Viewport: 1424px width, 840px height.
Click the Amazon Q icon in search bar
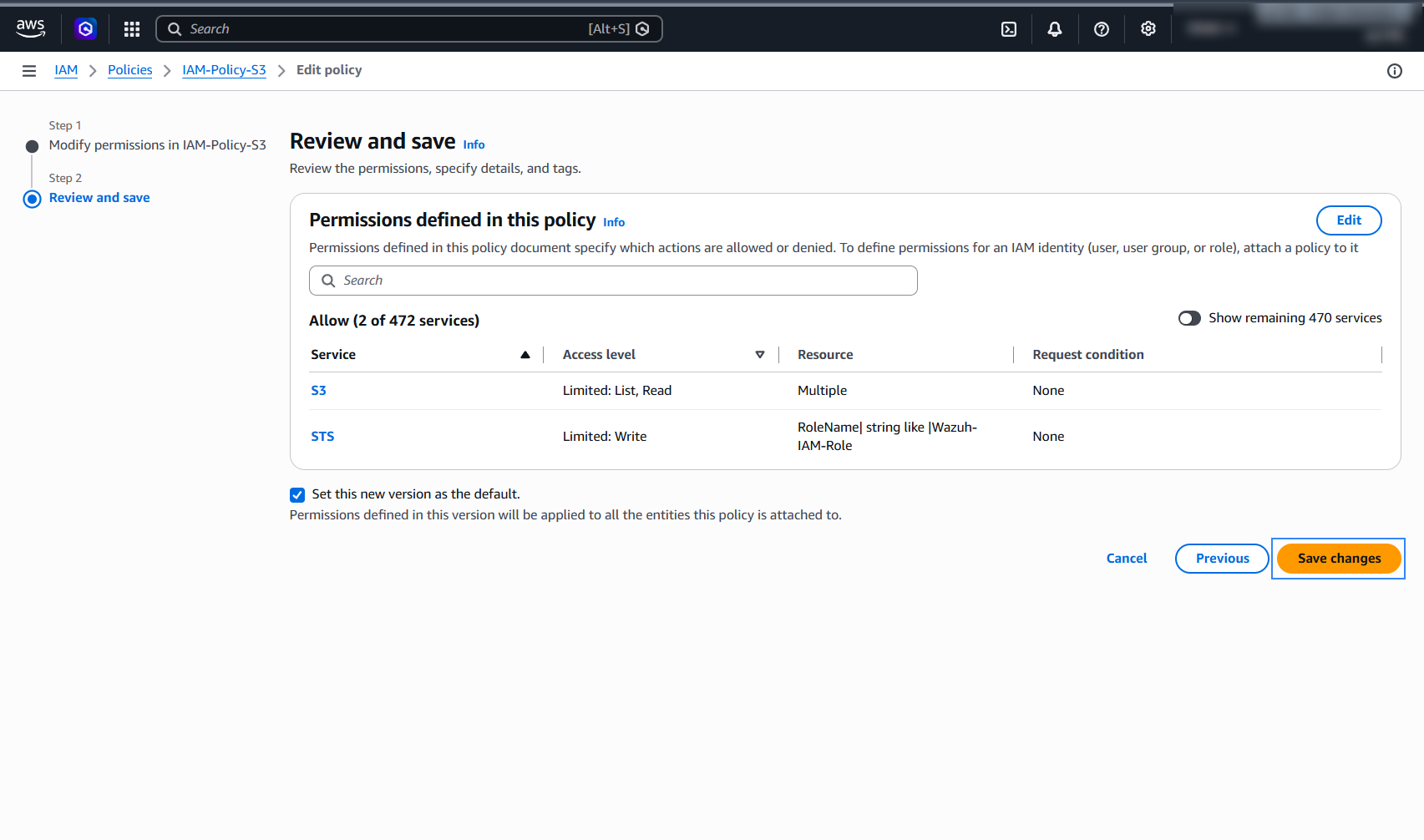point(642,28)
